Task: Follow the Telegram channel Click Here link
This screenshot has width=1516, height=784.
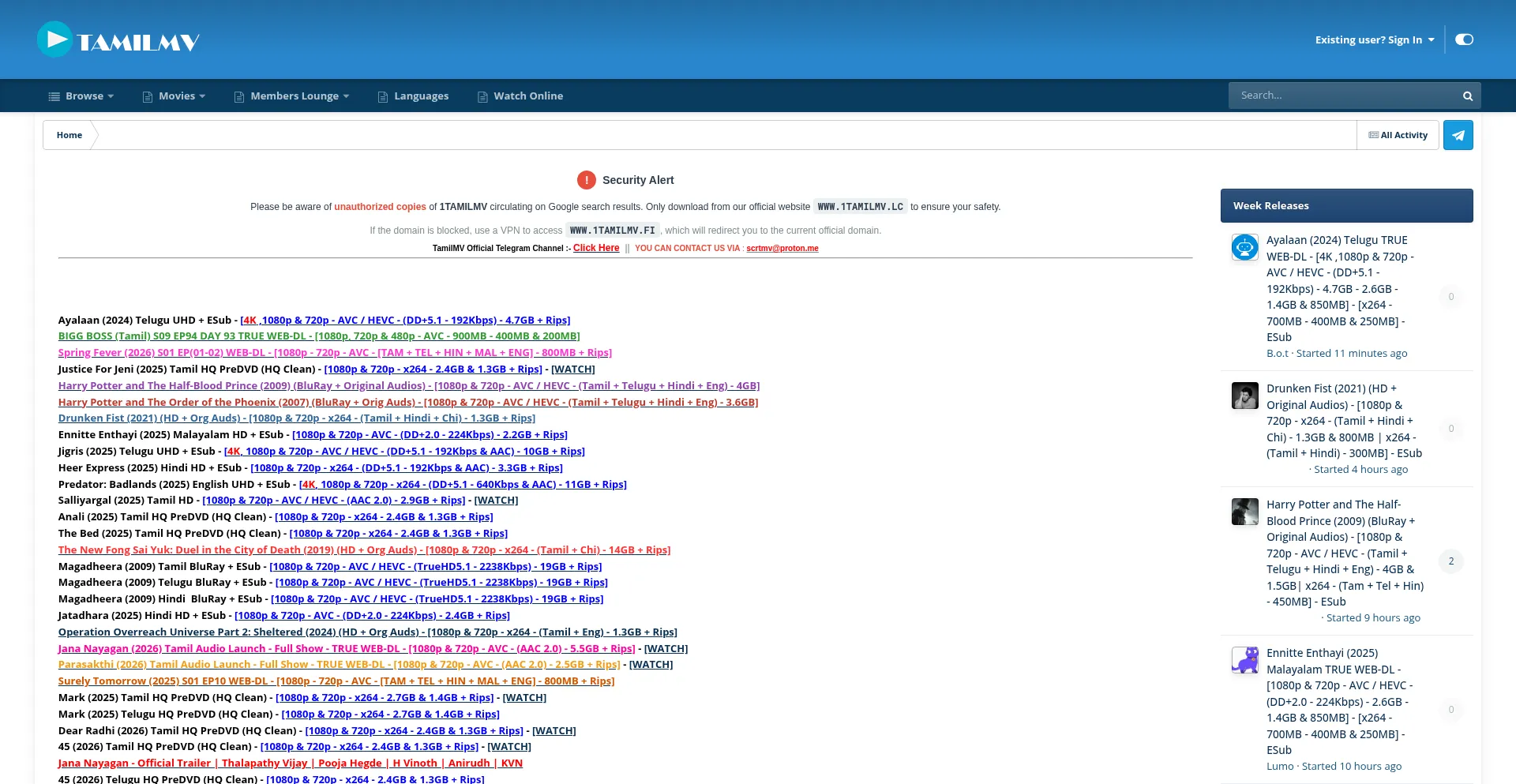Action: click(x=596, y=248)
